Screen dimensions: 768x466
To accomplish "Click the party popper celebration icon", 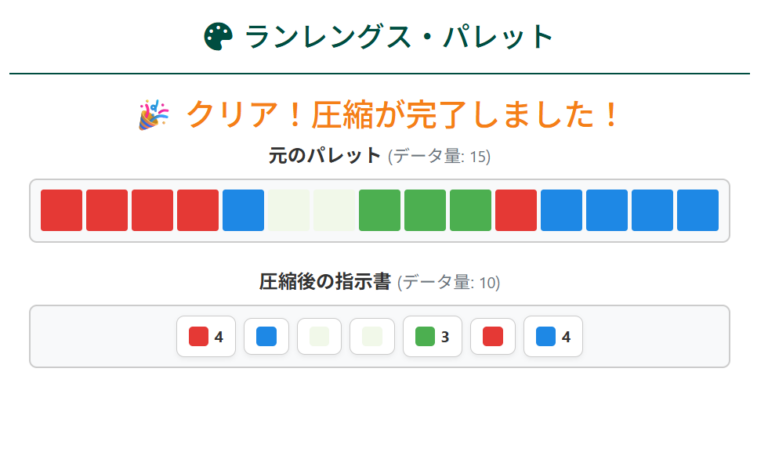I will point(153,115).
